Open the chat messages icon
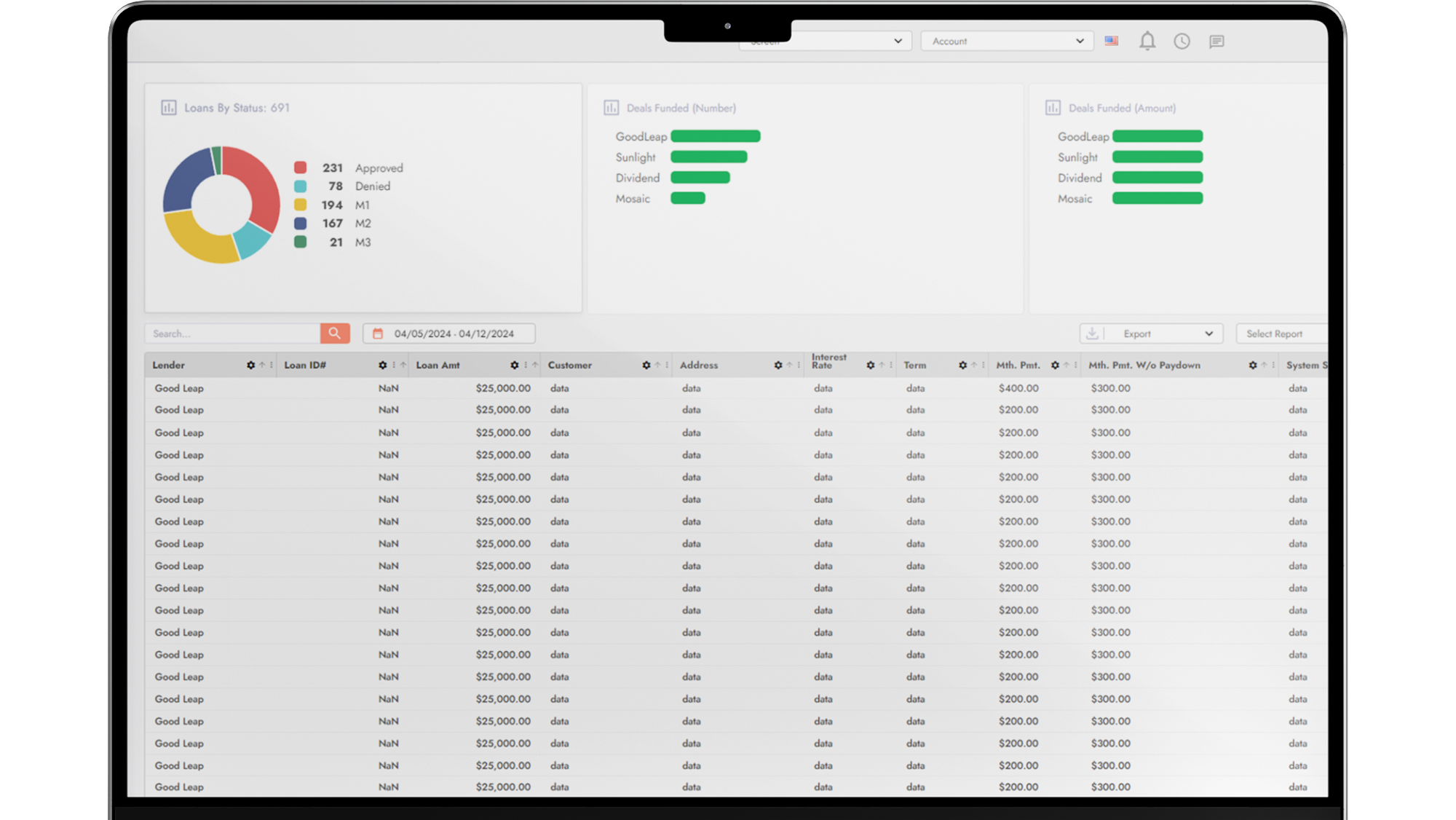This screenshot has height=820, width=1456. point(1216,42)
